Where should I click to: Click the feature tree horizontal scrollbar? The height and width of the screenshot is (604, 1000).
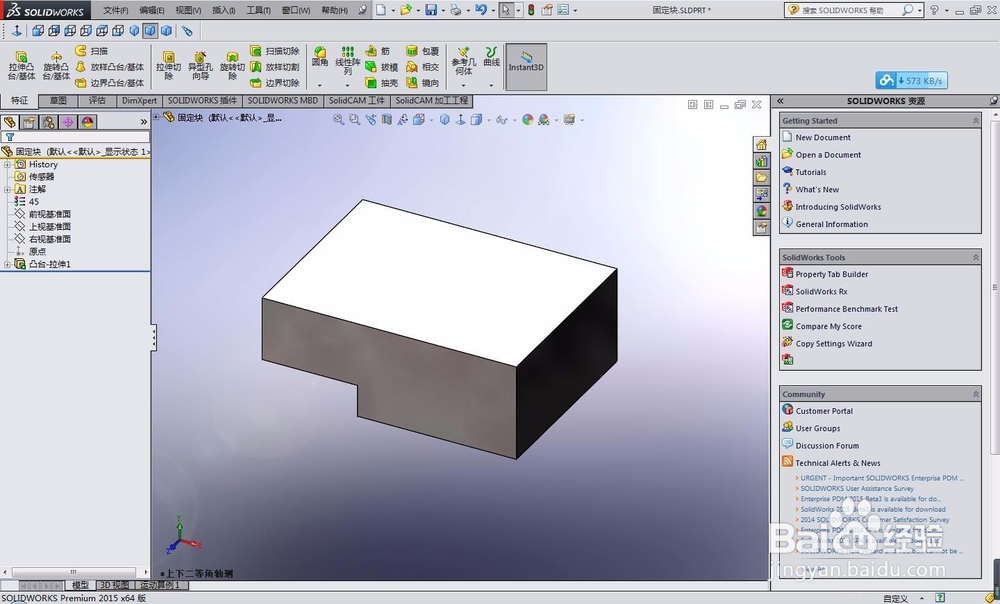[73, 572]
